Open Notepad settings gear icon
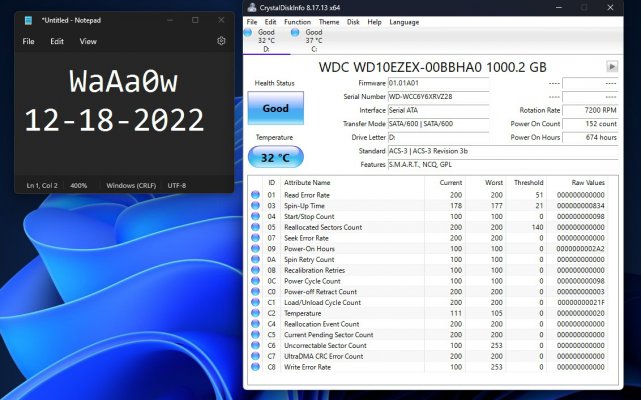 pyautogui.click(x=221, y=41)
